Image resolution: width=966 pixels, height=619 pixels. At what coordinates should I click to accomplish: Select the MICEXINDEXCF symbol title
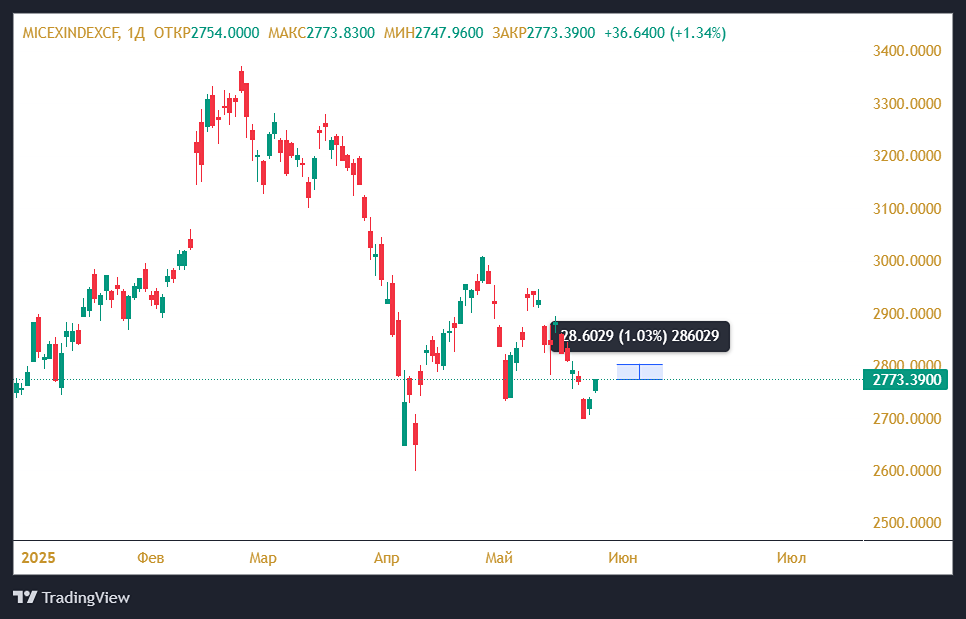70,33
